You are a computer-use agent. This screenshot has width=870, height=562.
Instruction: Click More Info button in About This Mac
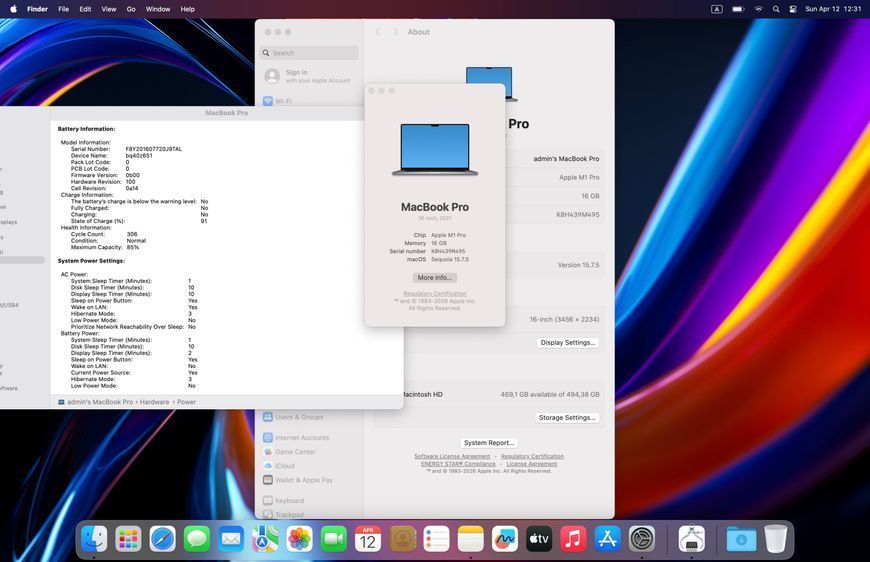click(434, 277)
